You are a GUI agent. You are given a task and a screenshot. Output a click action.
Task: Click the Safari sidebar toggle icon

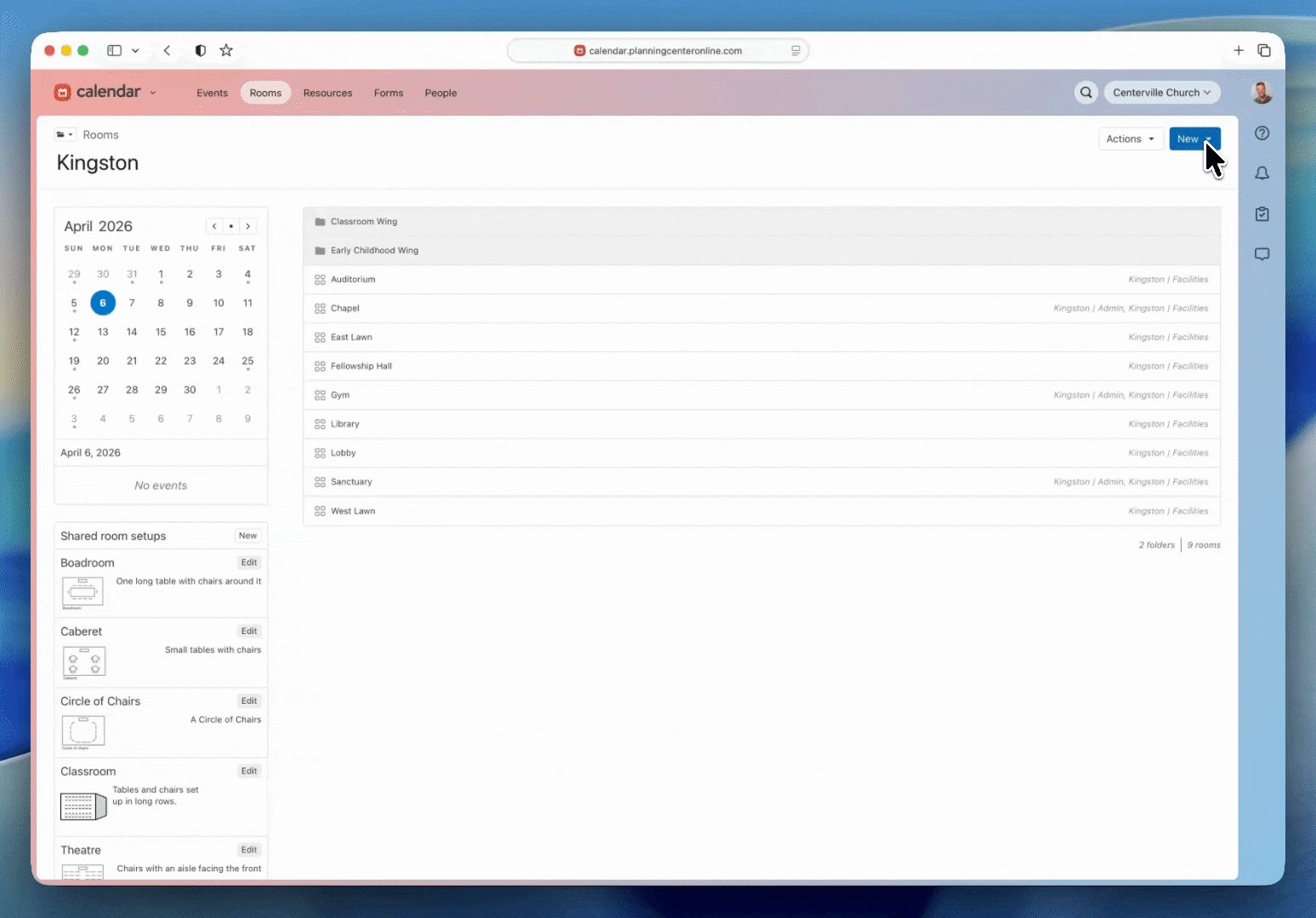tap(114, 50)
